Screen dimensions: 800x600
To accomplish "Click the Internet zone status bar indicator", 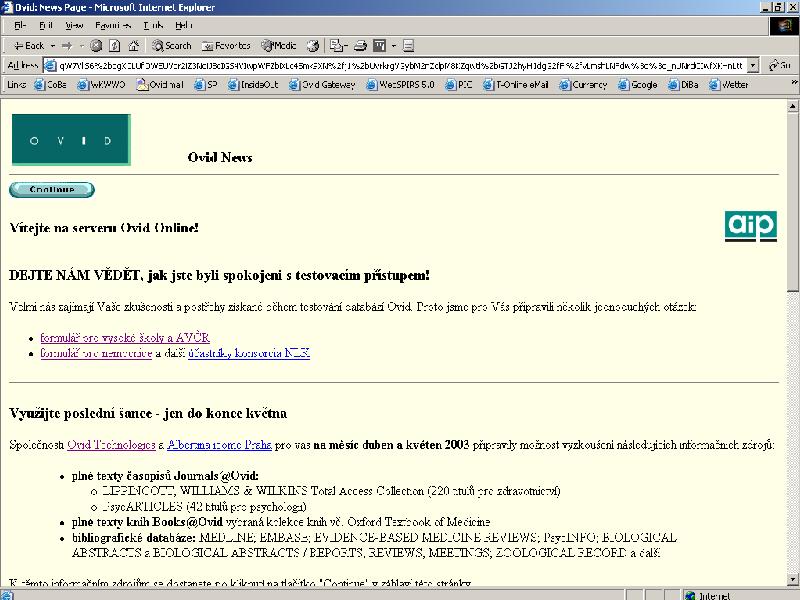I will tap(708, 595).
